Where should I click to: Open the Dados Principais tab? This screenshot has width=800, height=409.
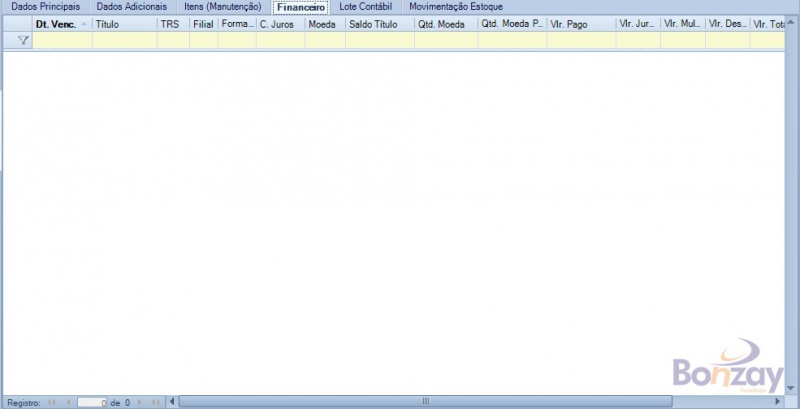(45, 7)
